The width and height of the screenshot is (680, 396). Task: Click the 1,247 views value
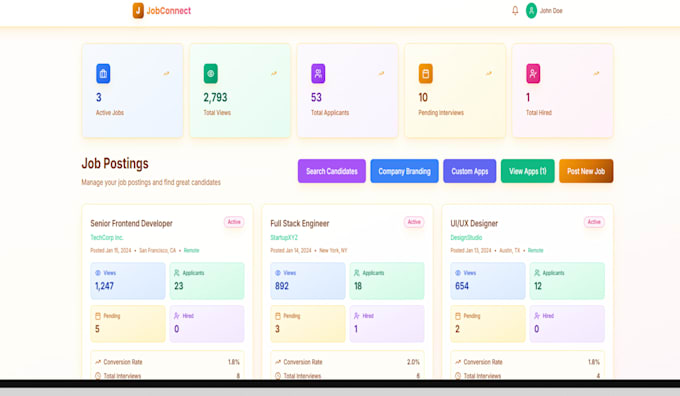[105, 286]
